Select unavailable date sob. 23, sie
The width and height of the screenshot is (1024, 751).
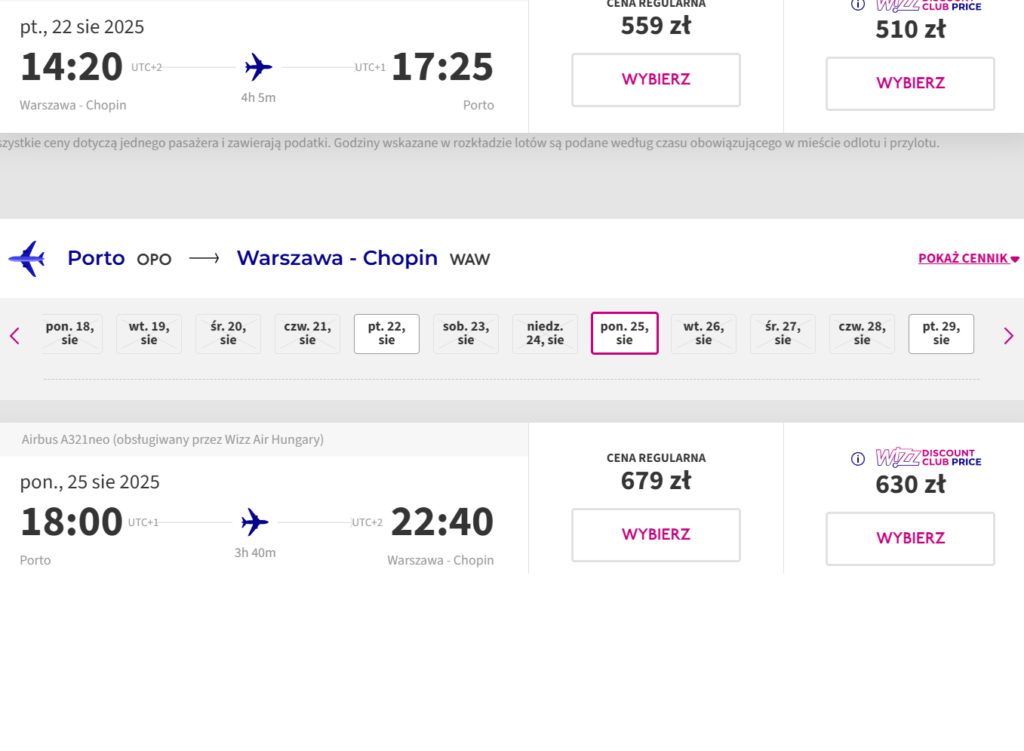tap(466, 334)
